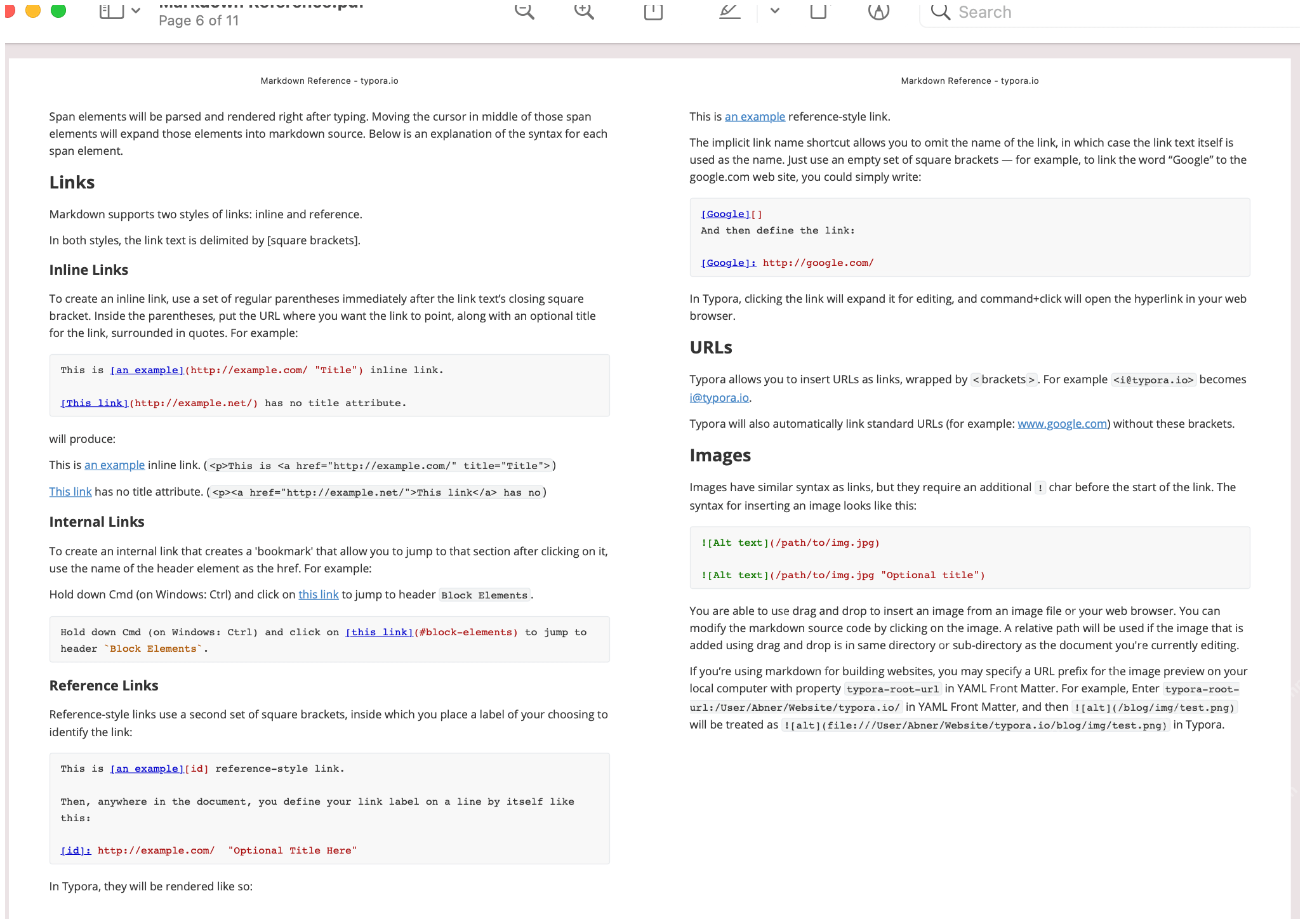
Task: Click the 'Reference Links' heading
Action: click(x=104, y=686)
